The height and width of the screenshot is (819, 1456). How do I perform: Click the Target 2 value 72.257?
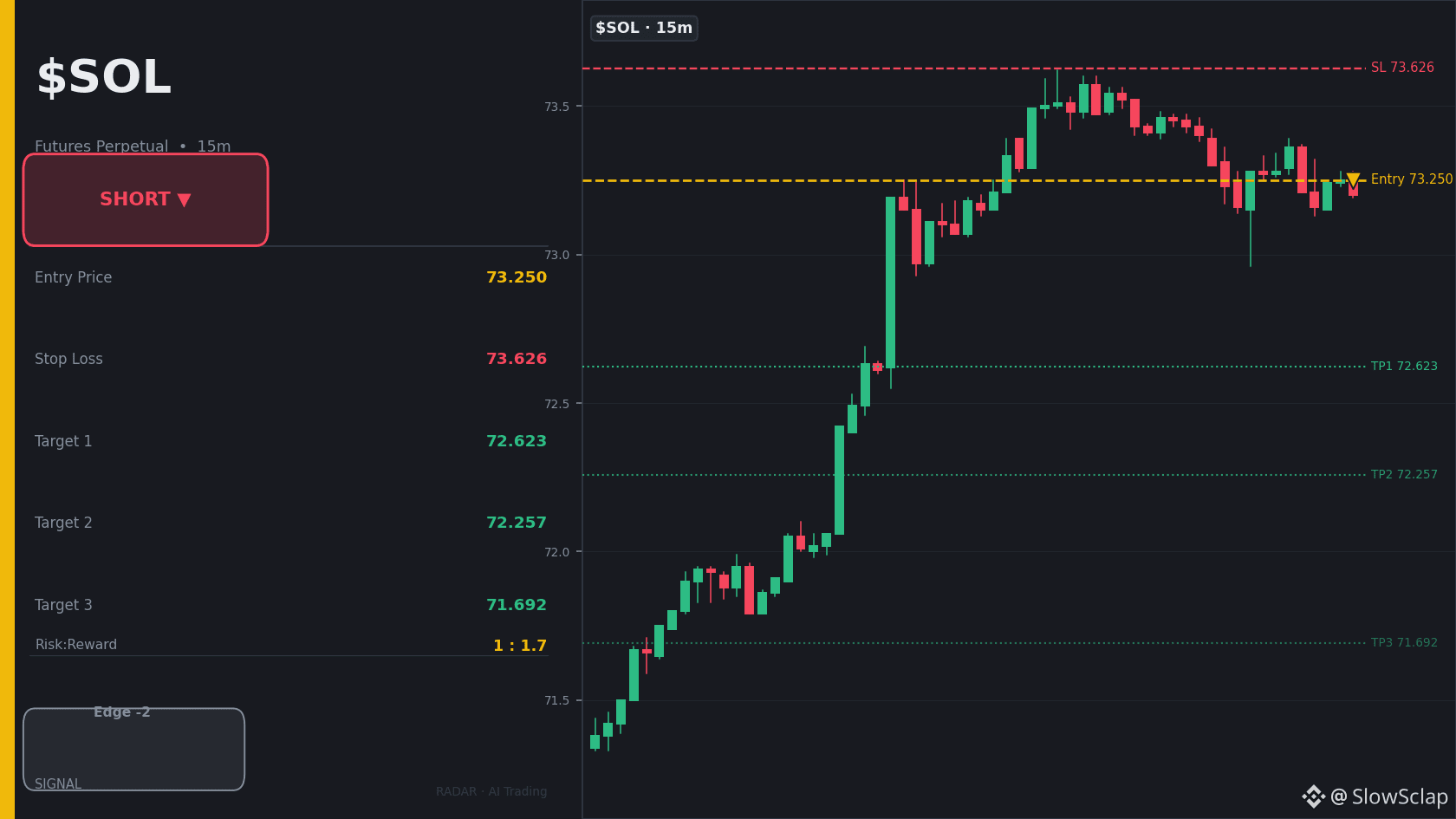coord(517,523)
